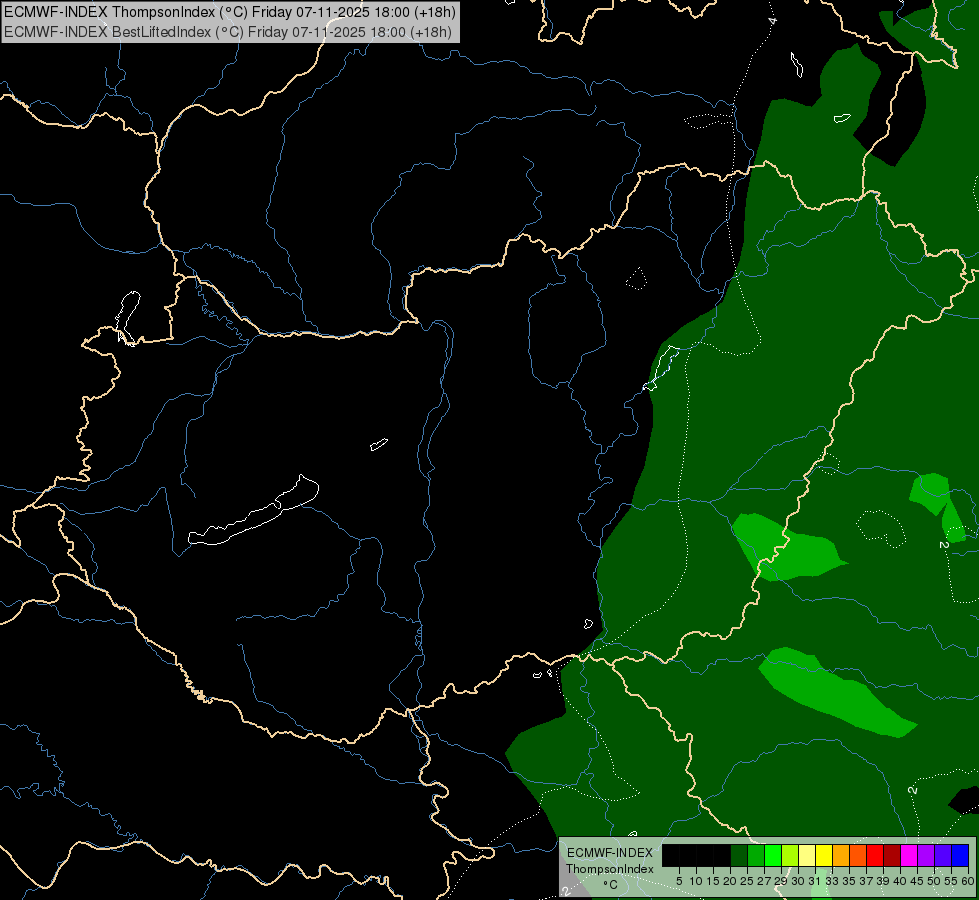The height and width of the screenshot is (900, 979).
Task: Select the dark red 39–40 legend swatch
Action: pos(892,855)
